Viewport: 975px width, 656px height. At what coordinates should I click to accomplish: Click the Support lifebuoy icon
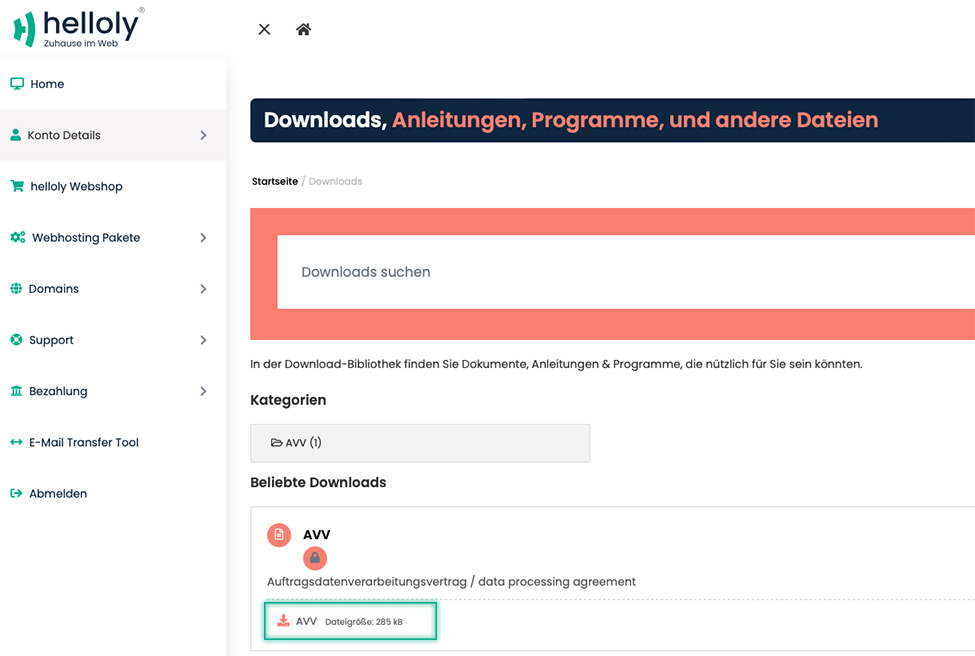(16, 340)
